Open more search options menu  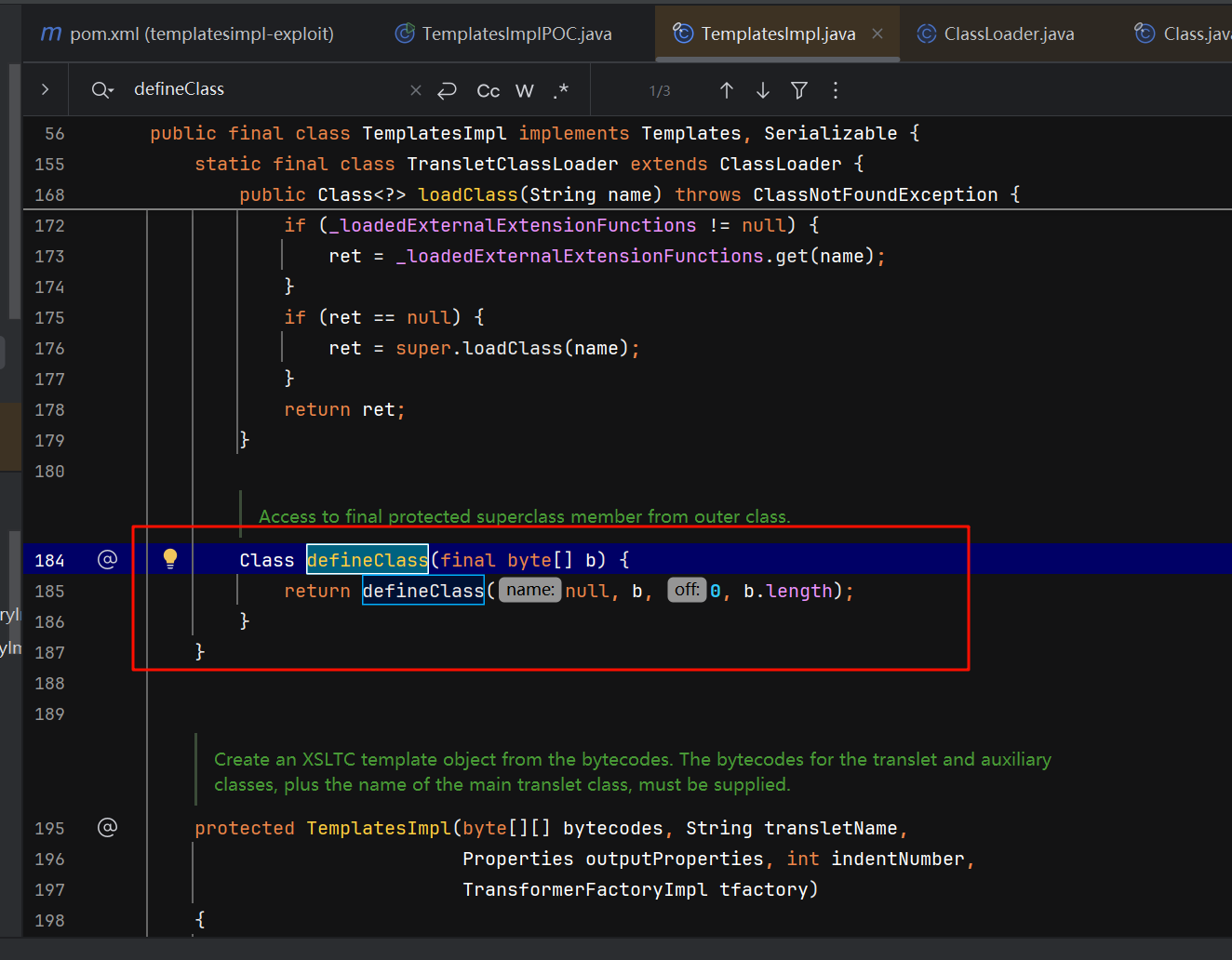coord(836,90)
